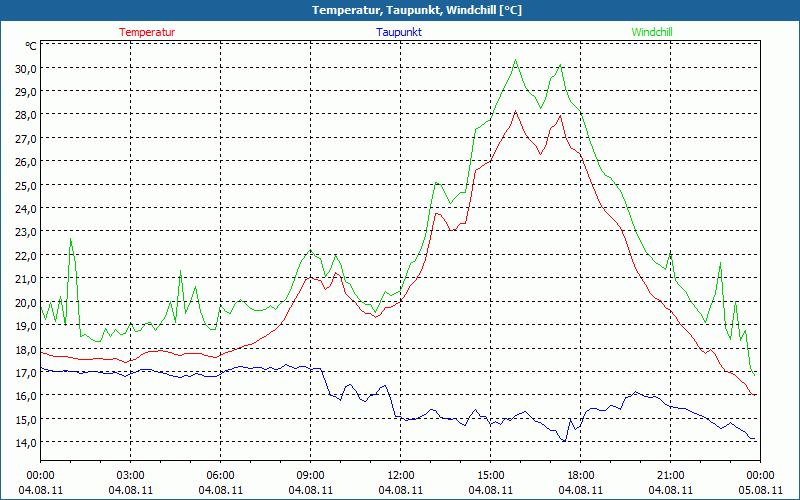Click the '15:00' time axis label
This screenshot has width=800, height=500.
[490, 476]
